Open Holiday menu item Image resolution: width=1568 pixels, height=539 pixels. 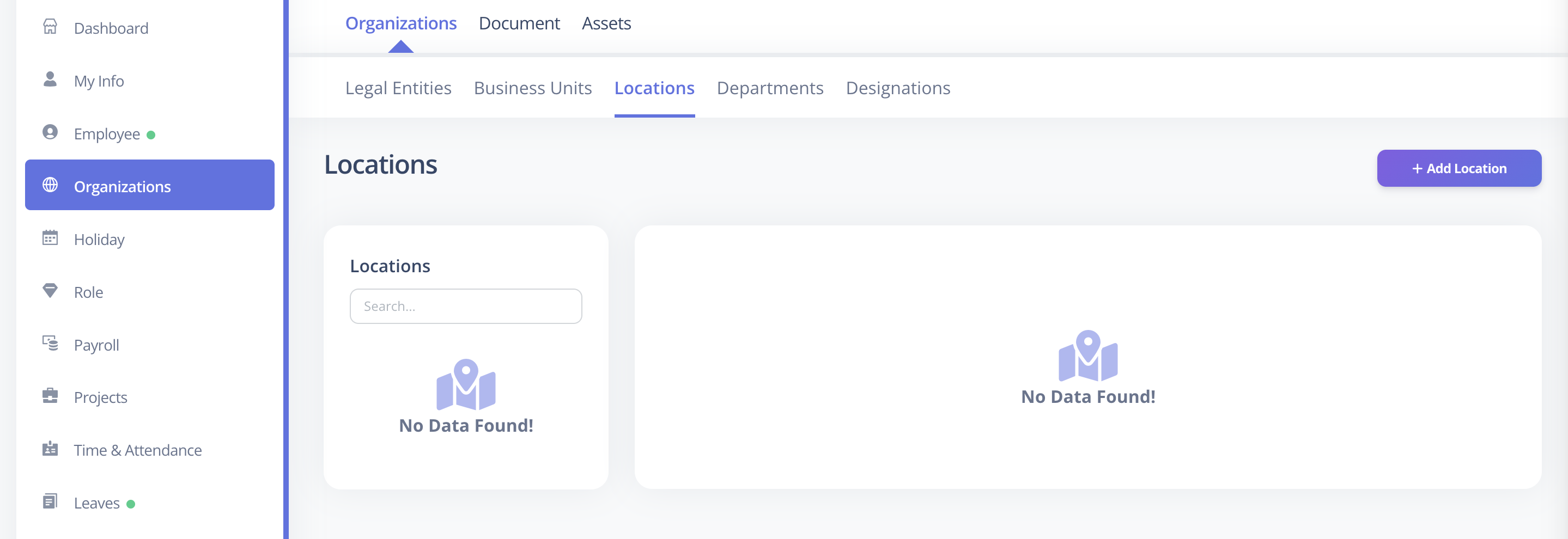point(150,239)
